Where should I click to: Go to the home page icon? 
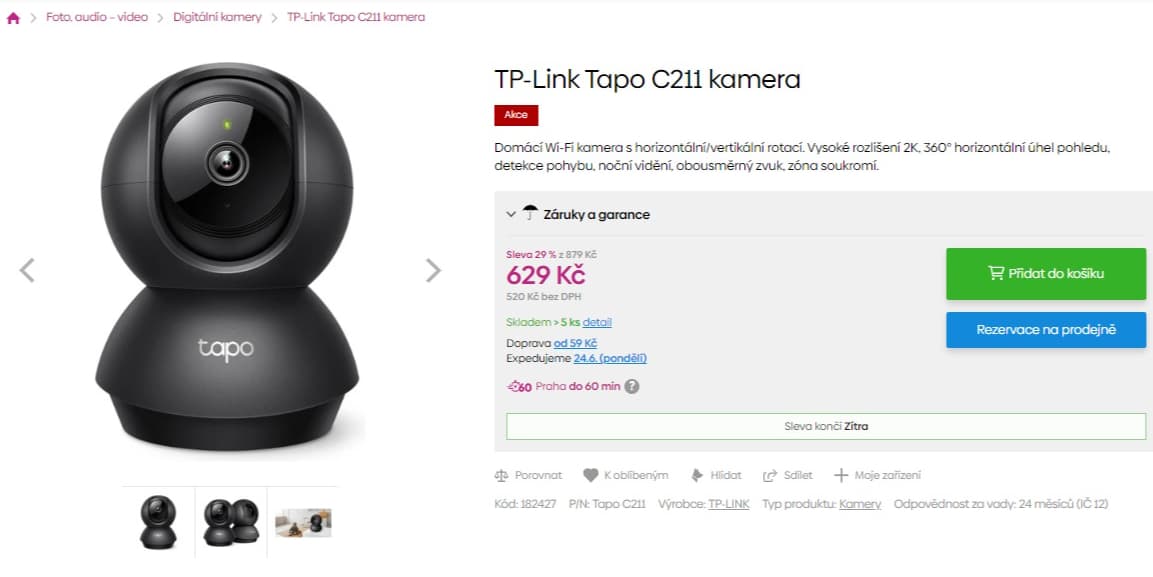(x=13, y=18)
